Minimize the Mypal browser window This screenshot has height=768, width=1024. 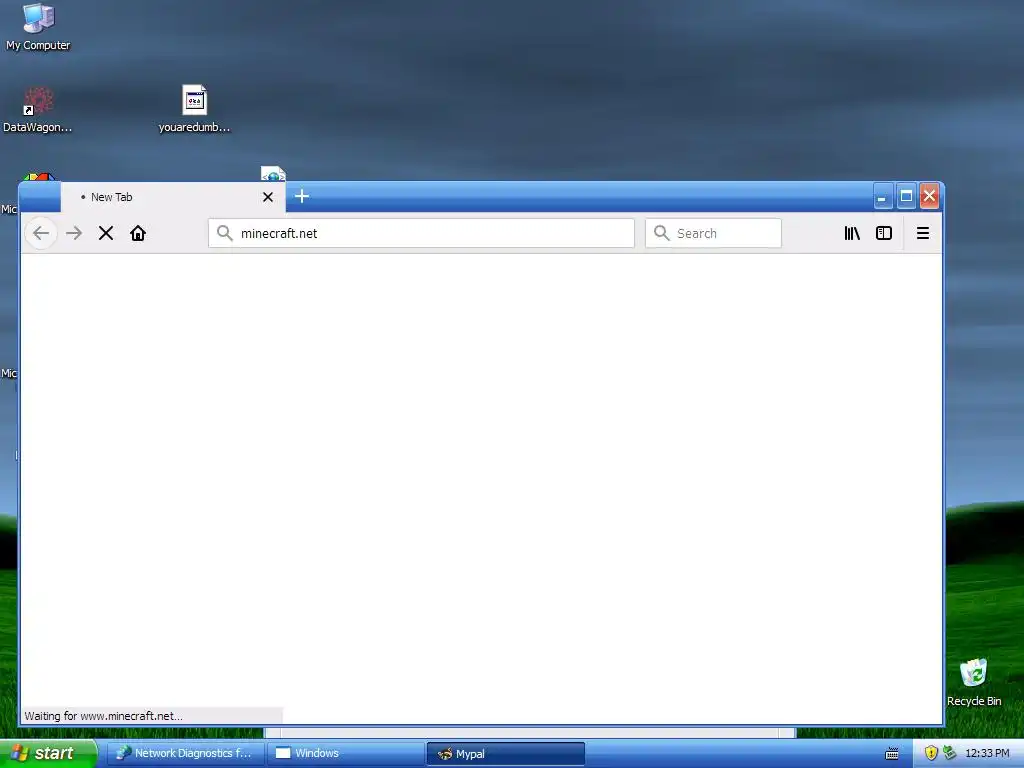point(882,196)
